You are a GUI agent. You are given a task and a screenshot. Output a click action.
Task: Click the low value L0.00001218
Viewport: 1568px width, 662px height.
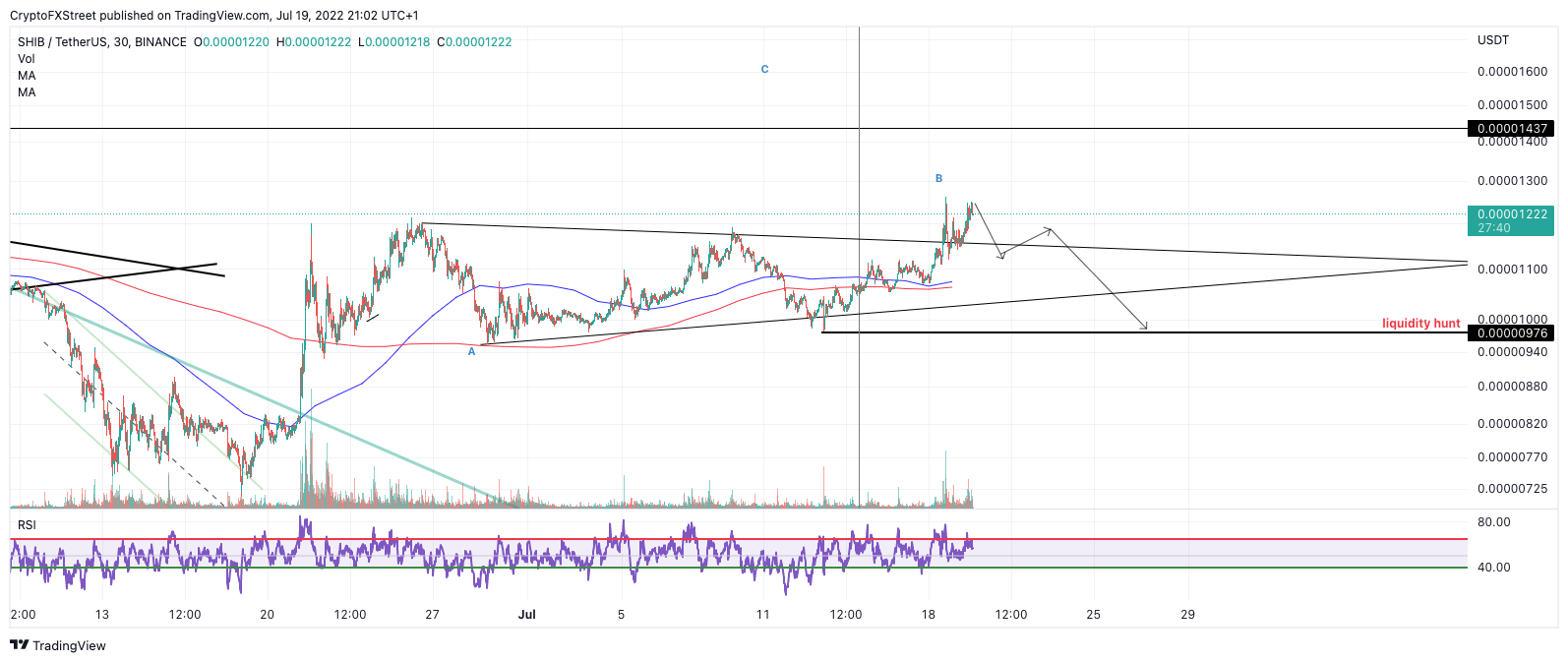click(x=393, y=41)
